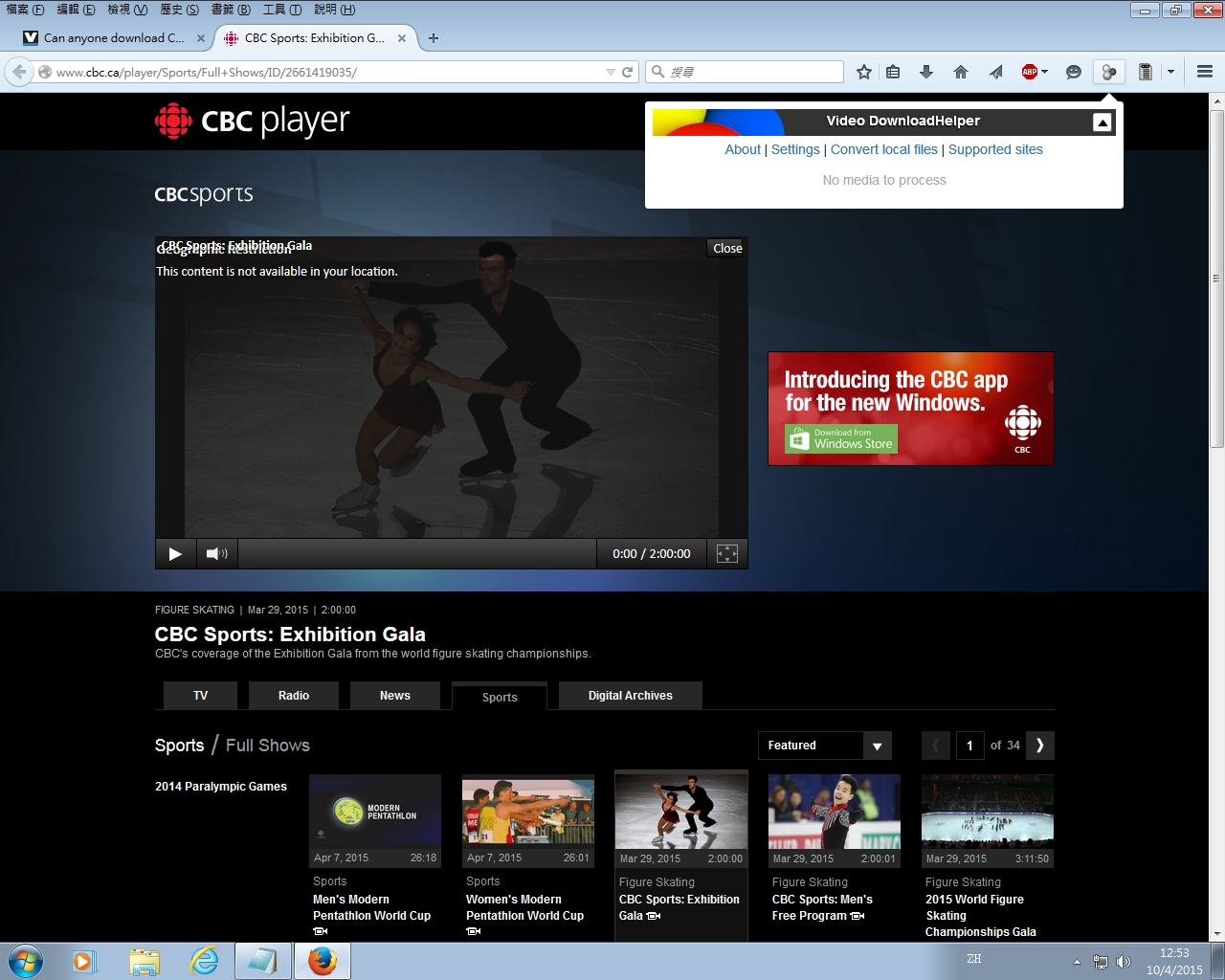
Task: Collapse the Video DownloadHelper panel arrow
Action: [1102, 122]
